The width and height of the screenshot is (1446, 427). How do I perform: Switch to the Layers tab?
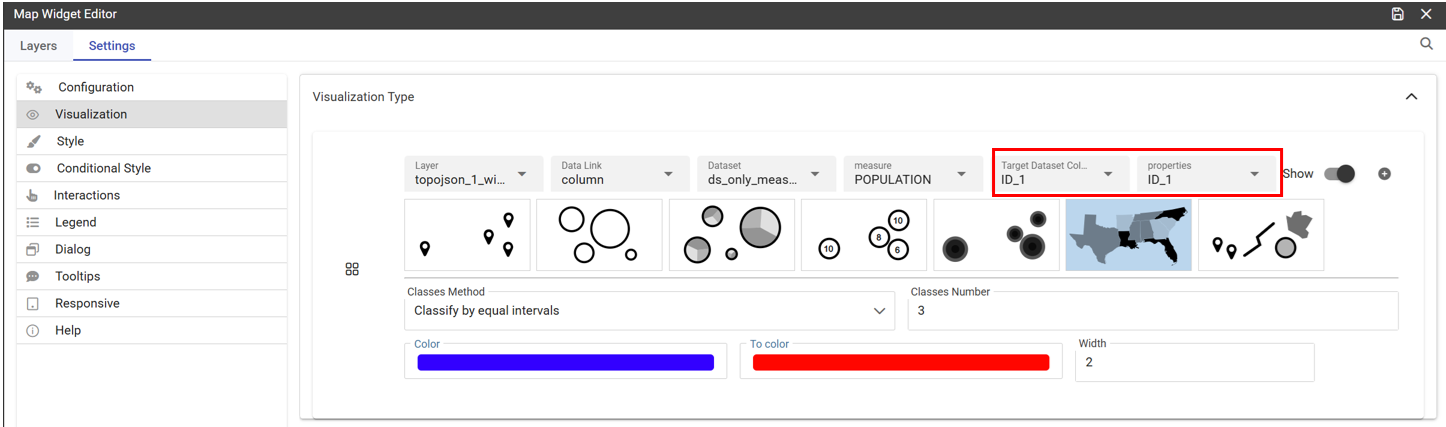click(39, 46)
